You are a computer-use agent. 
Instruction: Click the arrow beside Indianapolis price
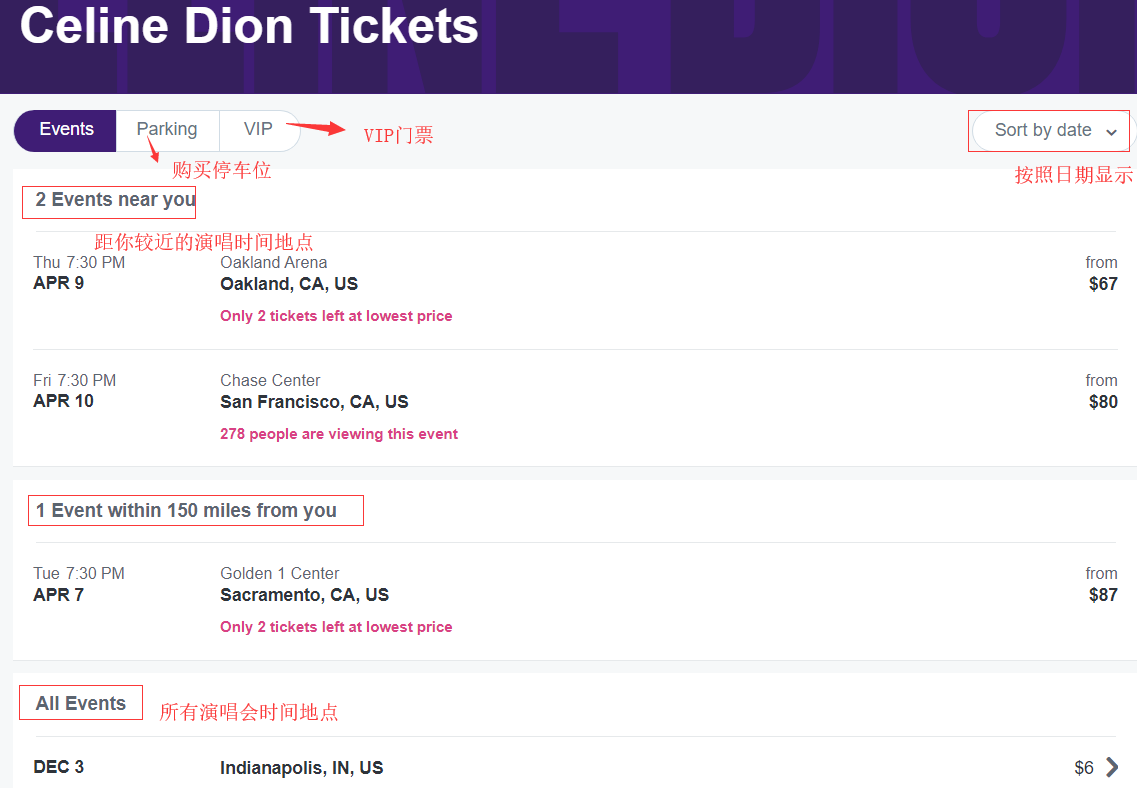pyautogui.click(x=1112, y=768)
